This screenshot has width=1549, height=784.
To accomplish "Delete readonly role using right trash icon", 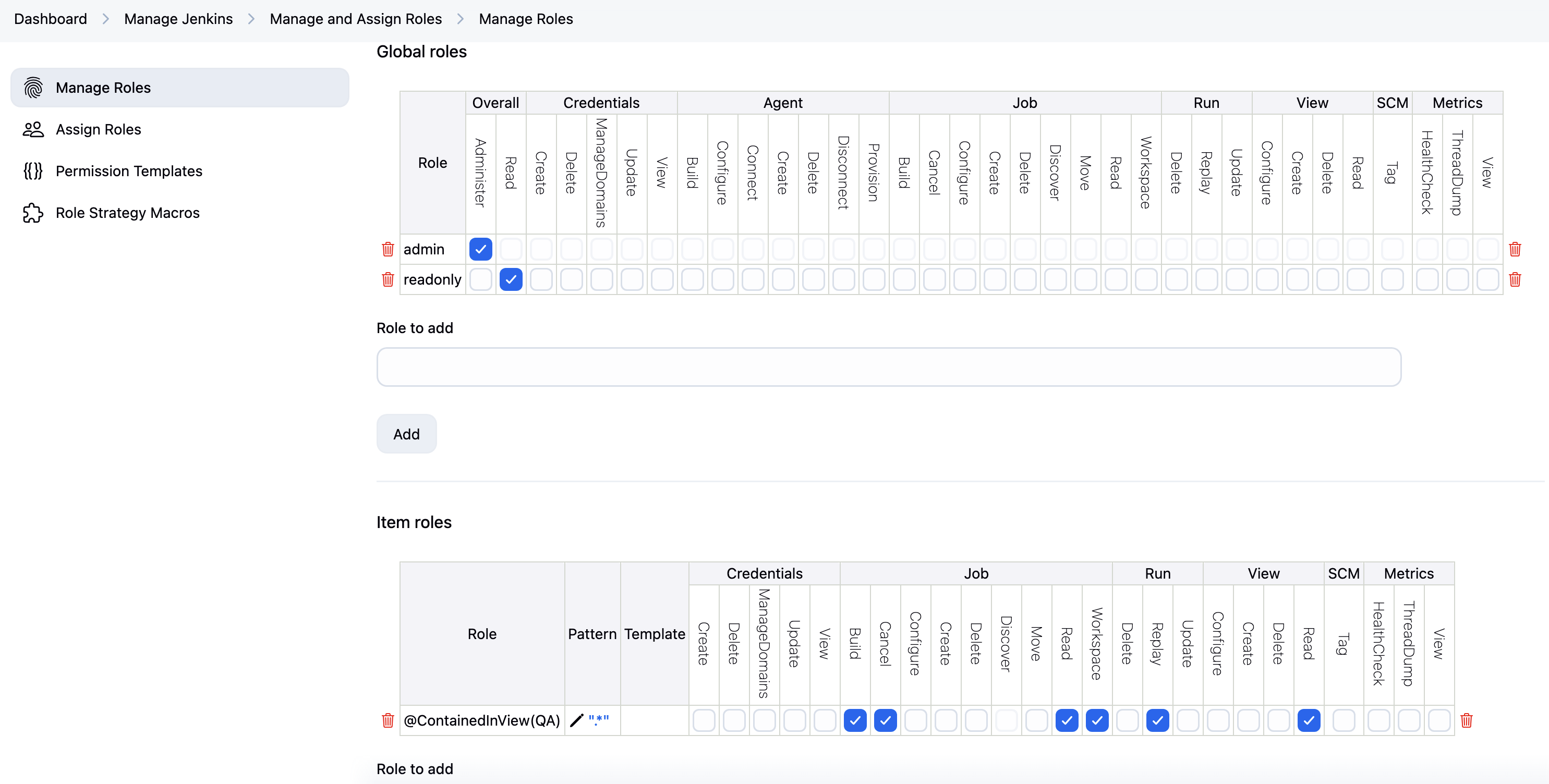I will [1515, 279].
